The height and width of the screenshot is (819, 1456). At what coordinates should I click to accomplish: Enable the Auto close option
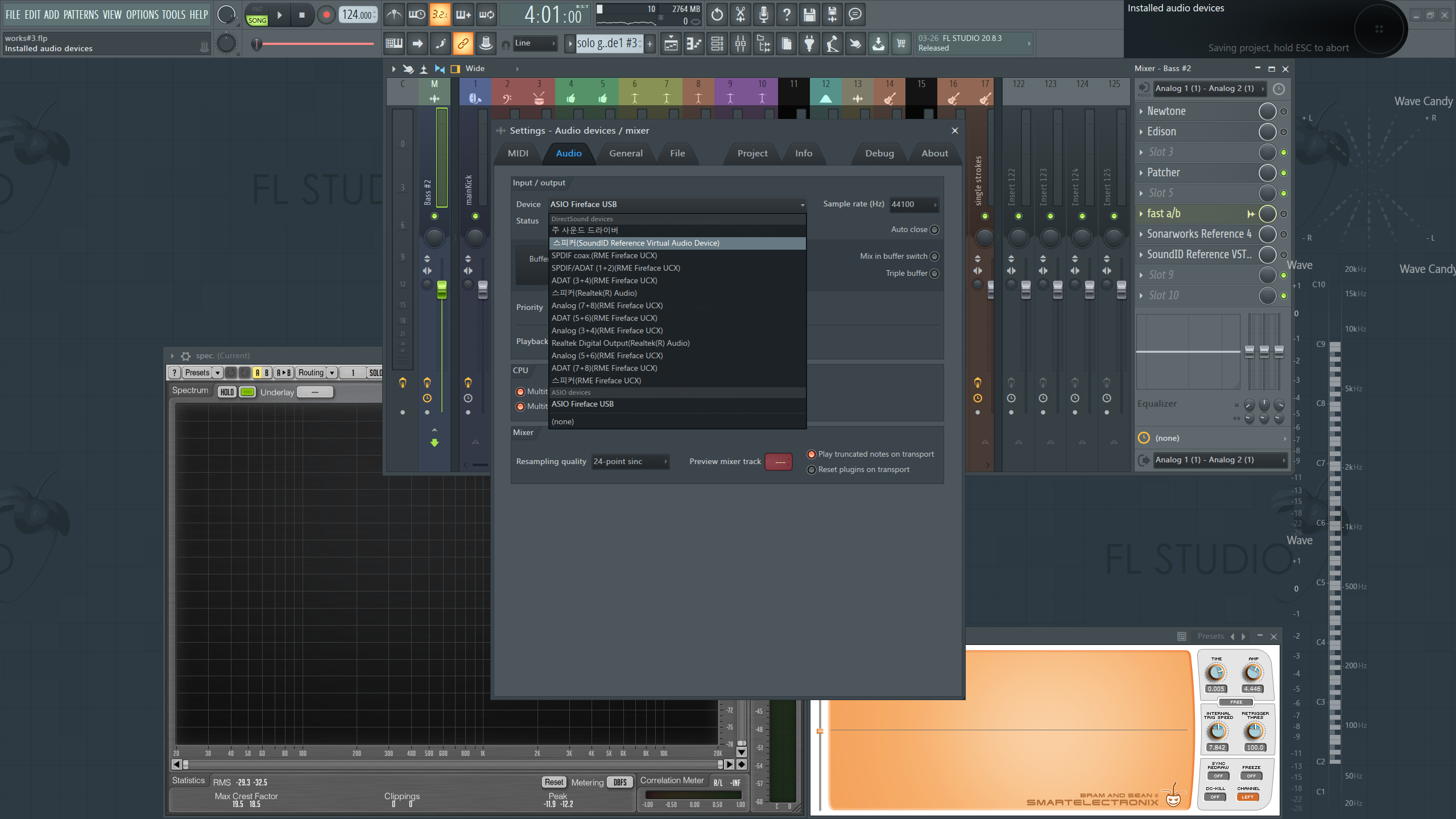pyautogui.click(x=934, y=230)
